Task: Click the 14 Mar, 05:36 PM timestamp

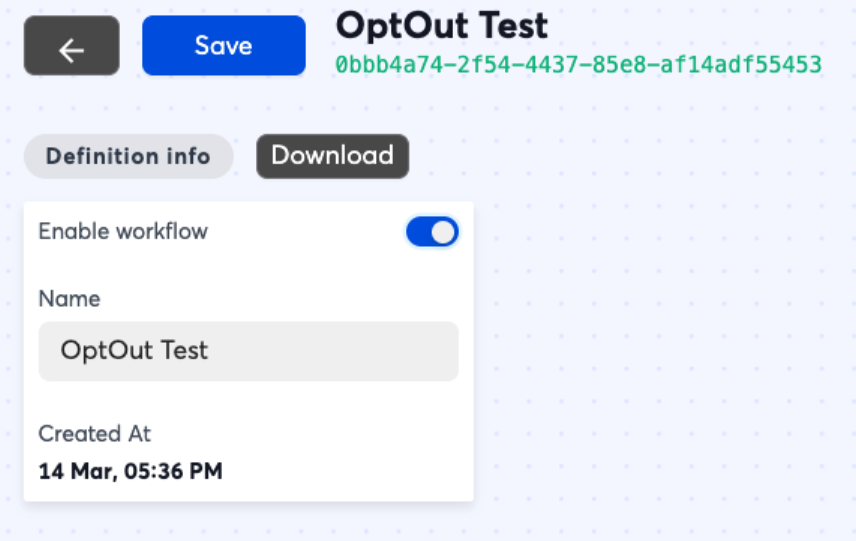Action: click(130, 471)
